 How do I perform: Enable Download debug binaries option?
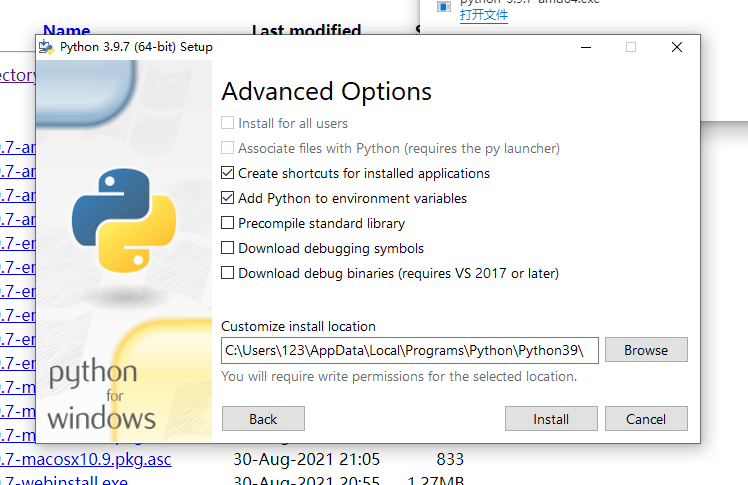coord(228,273)
